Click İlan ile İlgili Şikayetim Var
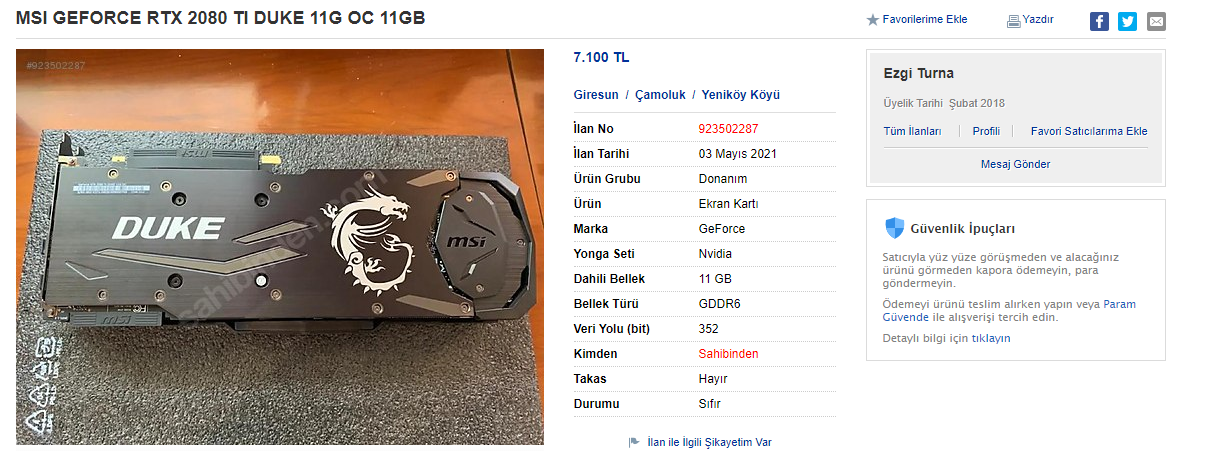 709,442
